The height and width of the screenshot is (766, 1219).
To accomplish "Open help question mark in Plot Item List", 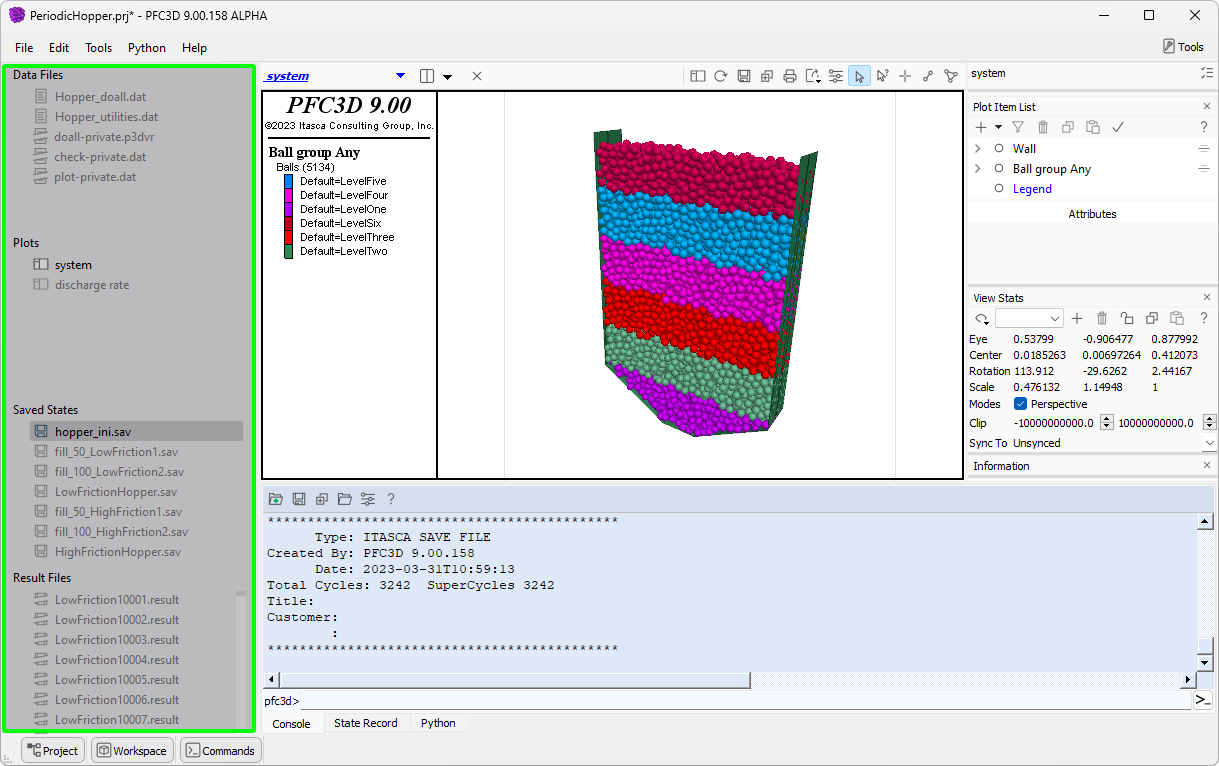I will (x=1204, y=127).
